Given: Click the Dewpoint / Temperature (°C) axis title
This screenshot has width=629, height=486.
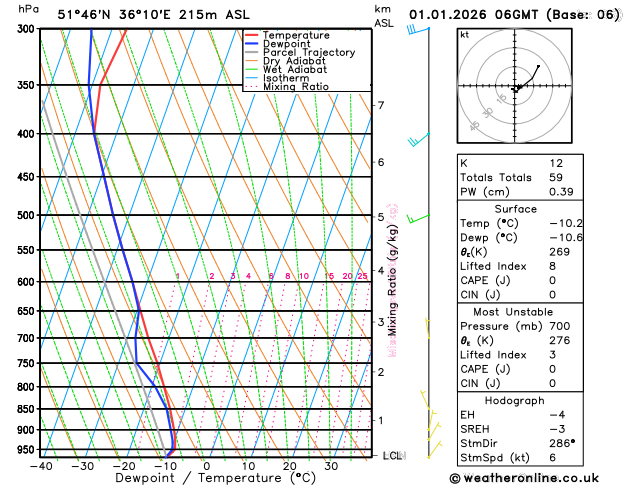Looking at the screenshot, I should 215,478.
